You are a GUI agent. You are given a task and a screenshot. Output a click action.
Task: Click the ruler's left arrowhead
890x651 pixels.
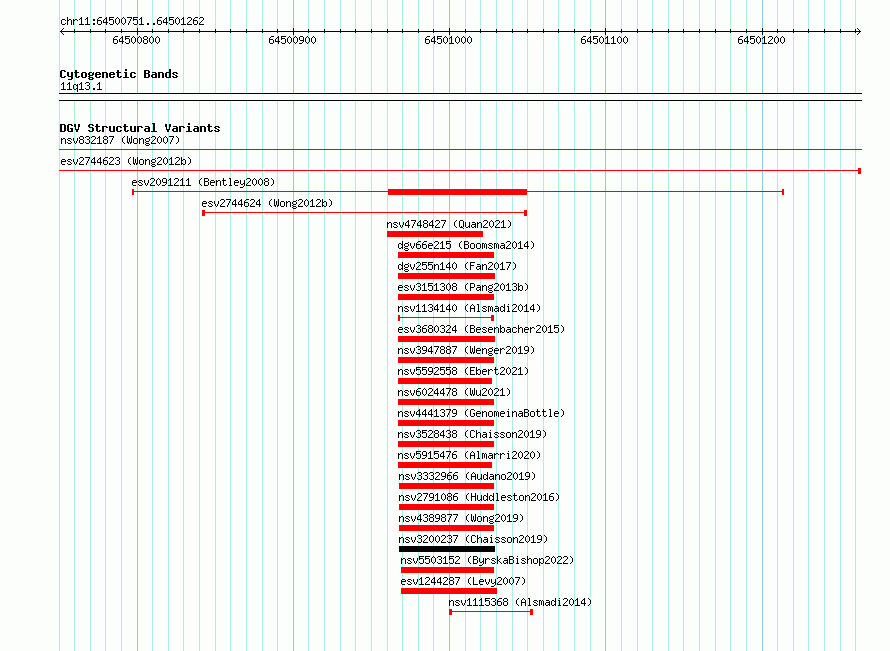coord(62,32)
